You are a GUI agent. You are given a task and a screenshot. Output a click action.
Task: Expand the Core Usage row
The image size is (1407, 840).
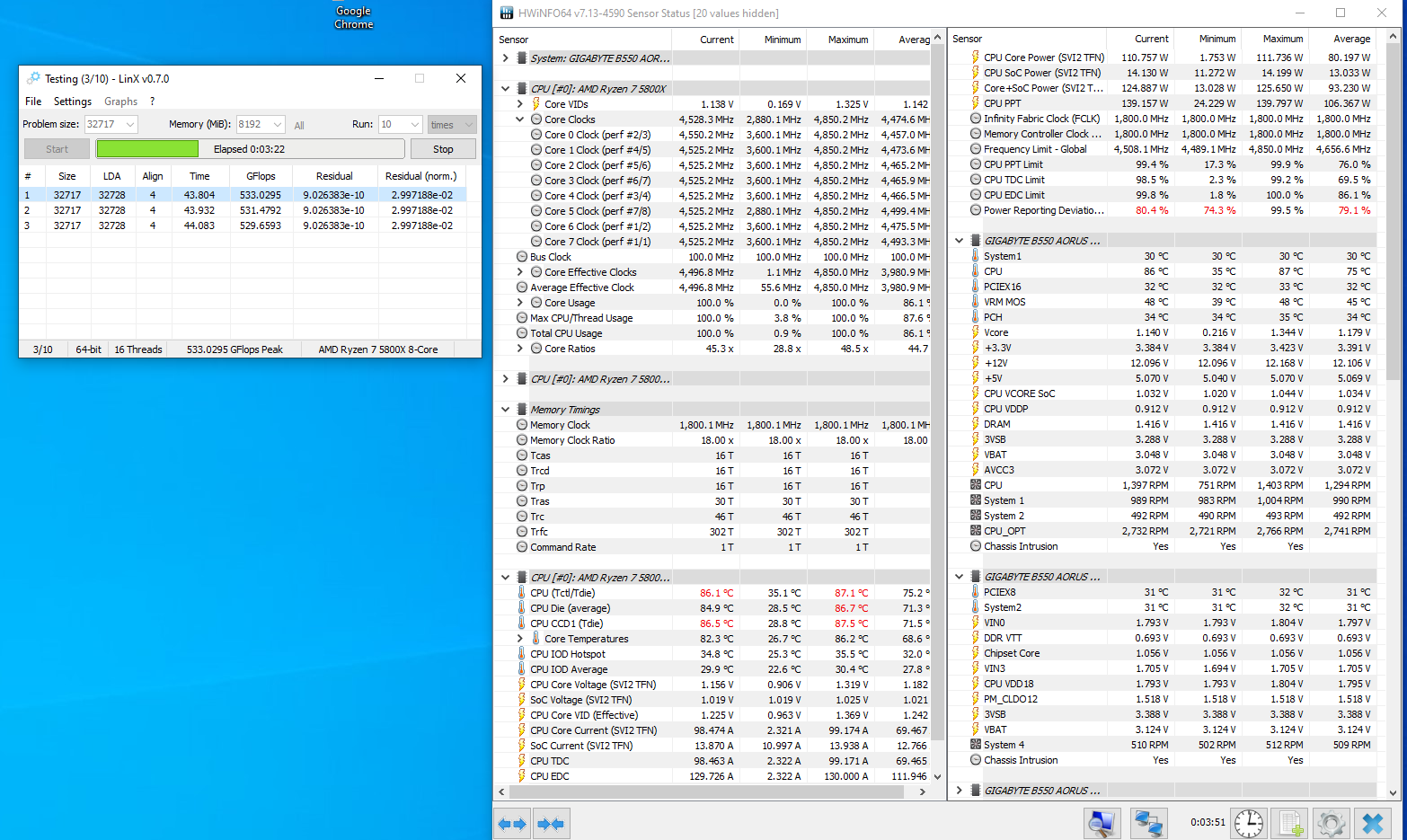[x=520, y=303]
